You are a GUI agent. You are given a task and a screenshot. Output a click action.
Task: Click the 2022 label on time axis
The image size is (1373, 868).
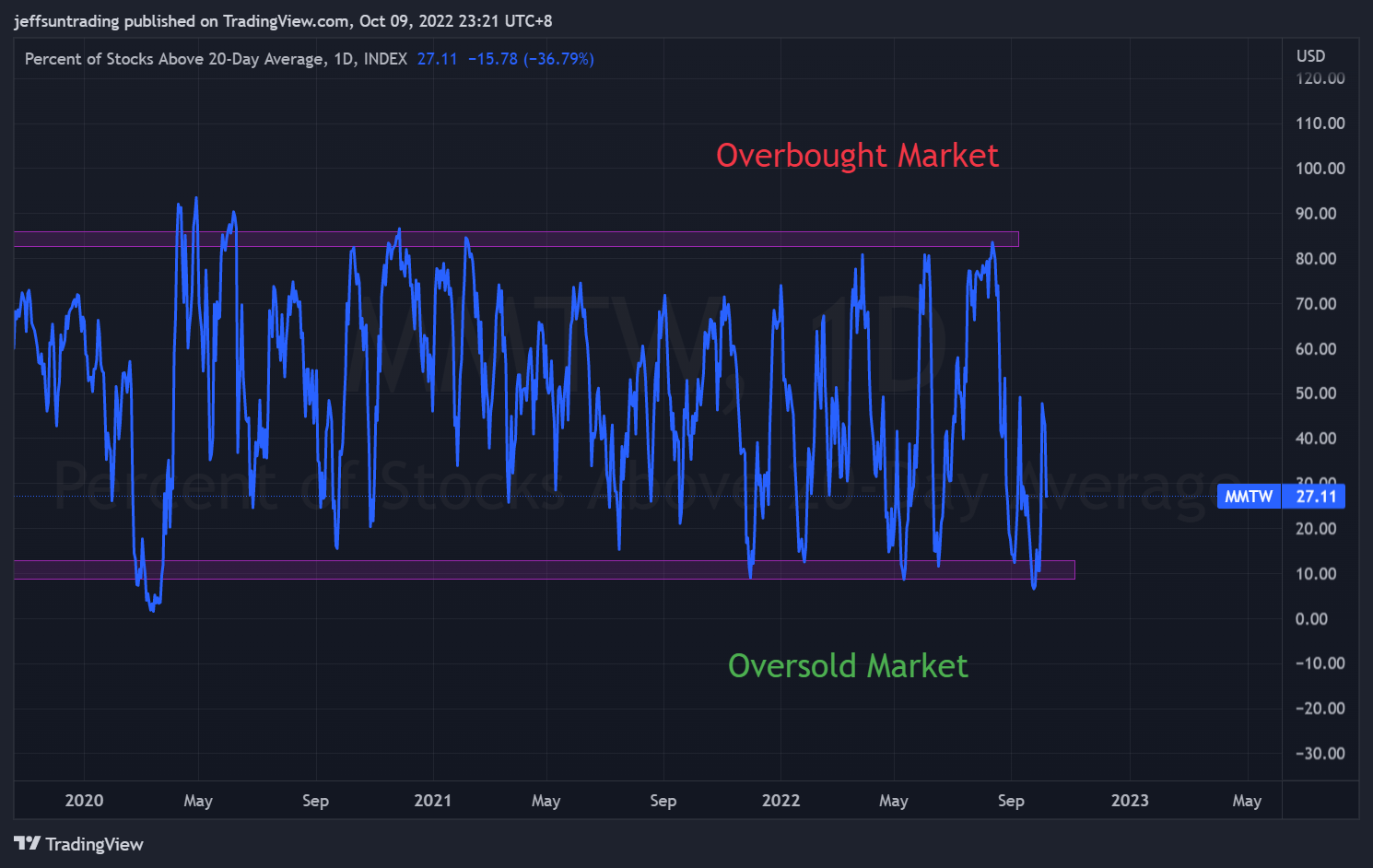pos(780,801)
